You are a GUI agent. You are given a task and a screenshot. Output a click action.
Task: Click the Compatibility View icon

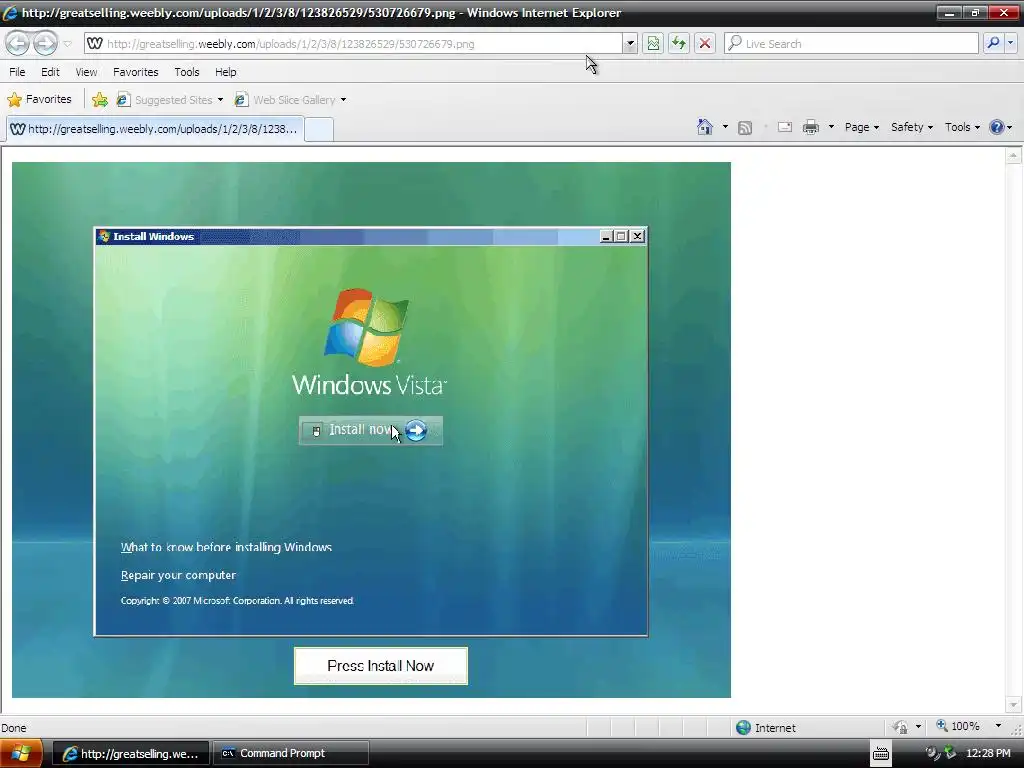click(x=653, y=44)
